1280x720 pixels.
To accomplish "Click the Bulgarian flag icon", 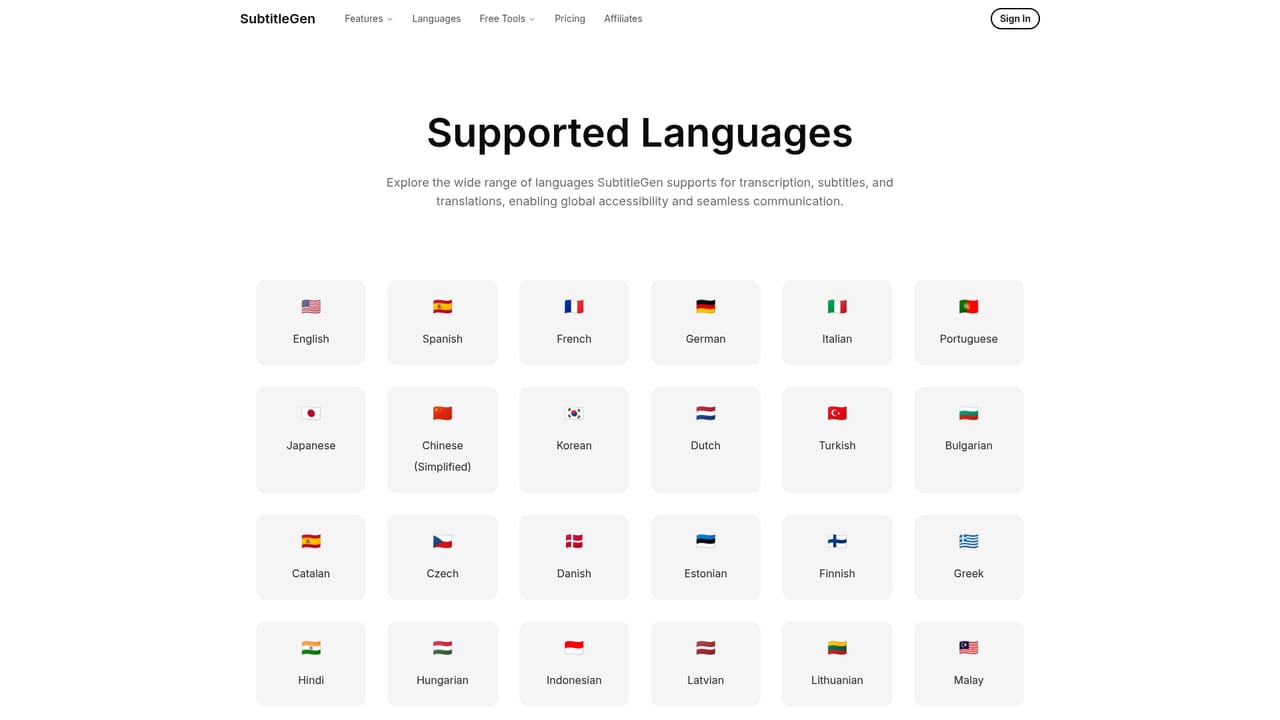I will click(x=968, y=413).
